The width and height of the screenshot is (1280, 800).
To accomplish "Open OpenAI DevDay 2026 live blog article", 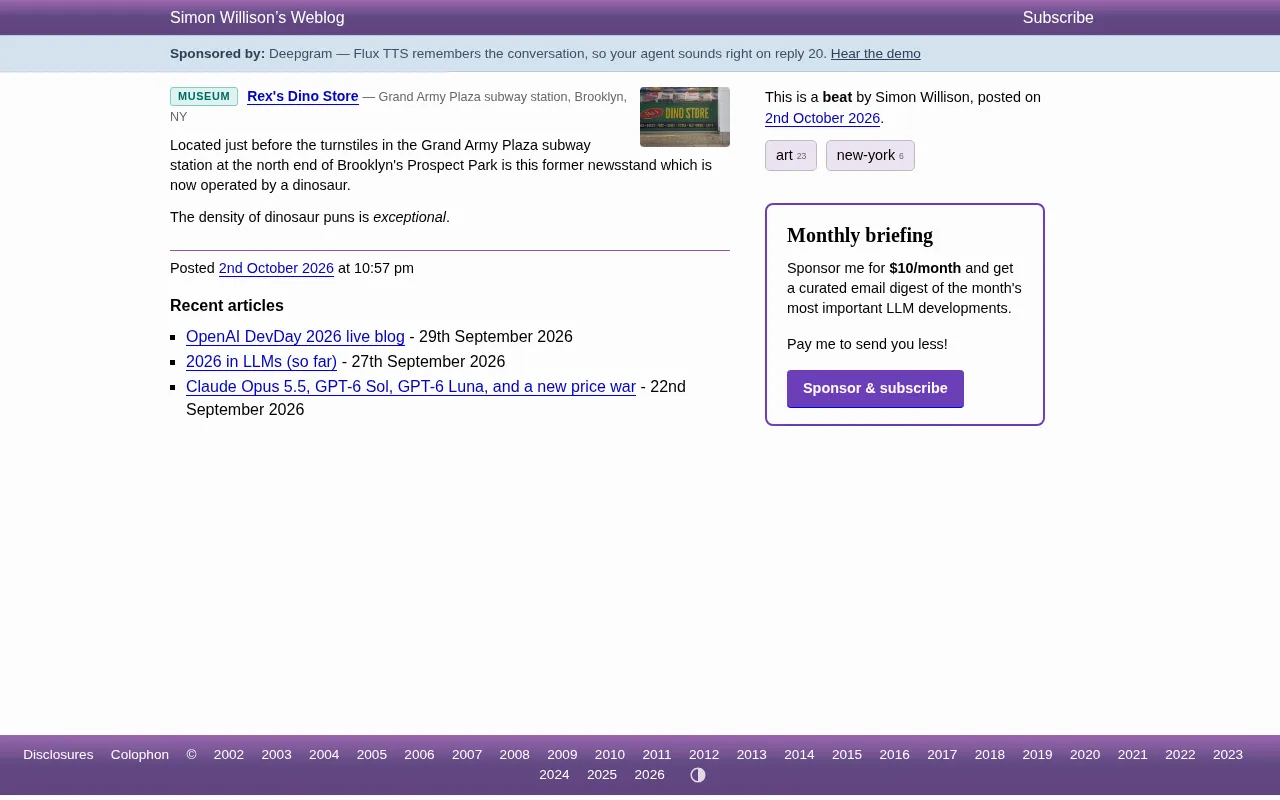I will (x=295, y=337).
